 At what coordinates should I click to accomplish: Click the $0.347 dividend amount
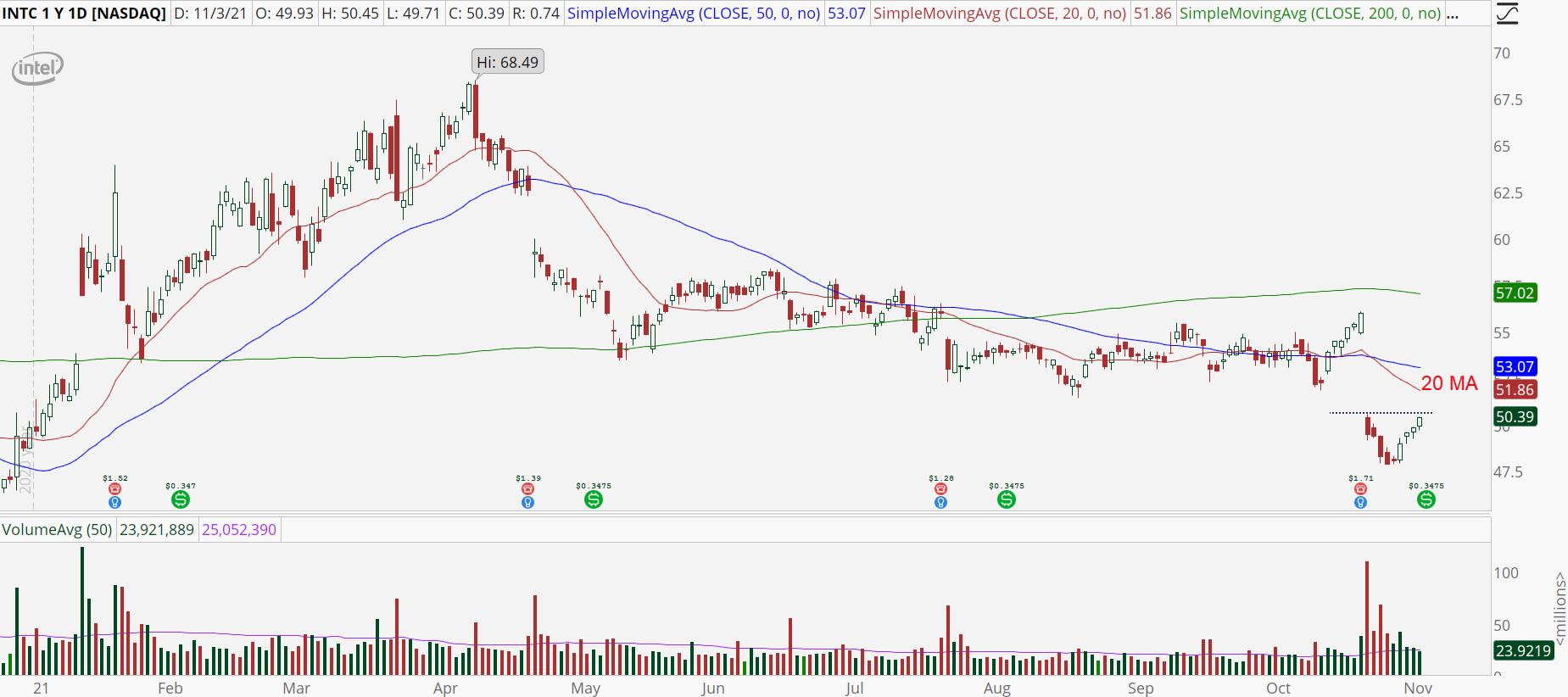coord(181,486)
